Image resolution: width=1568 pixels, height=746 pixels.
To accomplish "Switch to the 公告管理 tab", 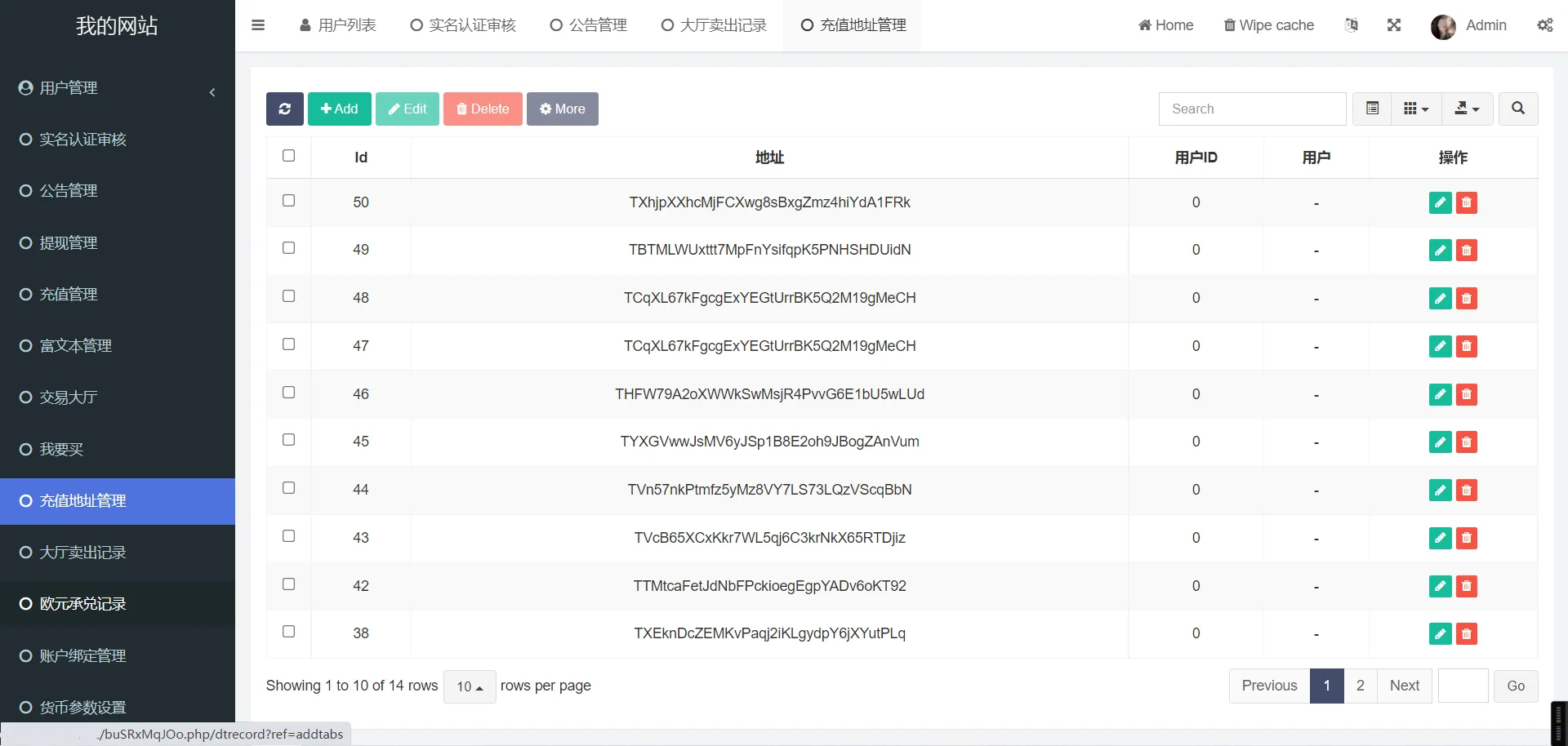I will pos(588,25).
